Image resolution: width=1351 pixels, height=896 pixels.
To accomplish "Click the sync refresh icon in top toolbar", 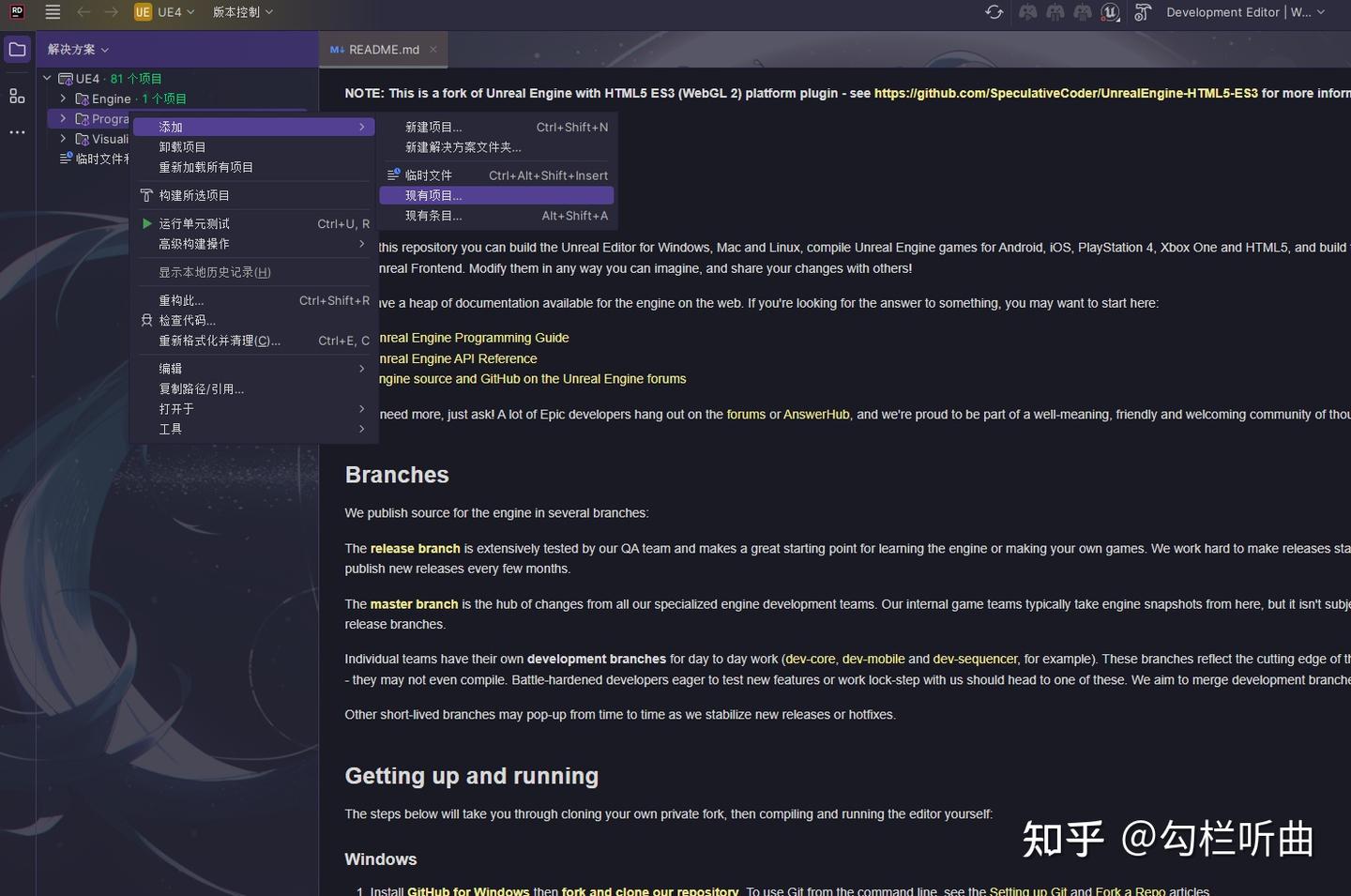I will [994, 12].
